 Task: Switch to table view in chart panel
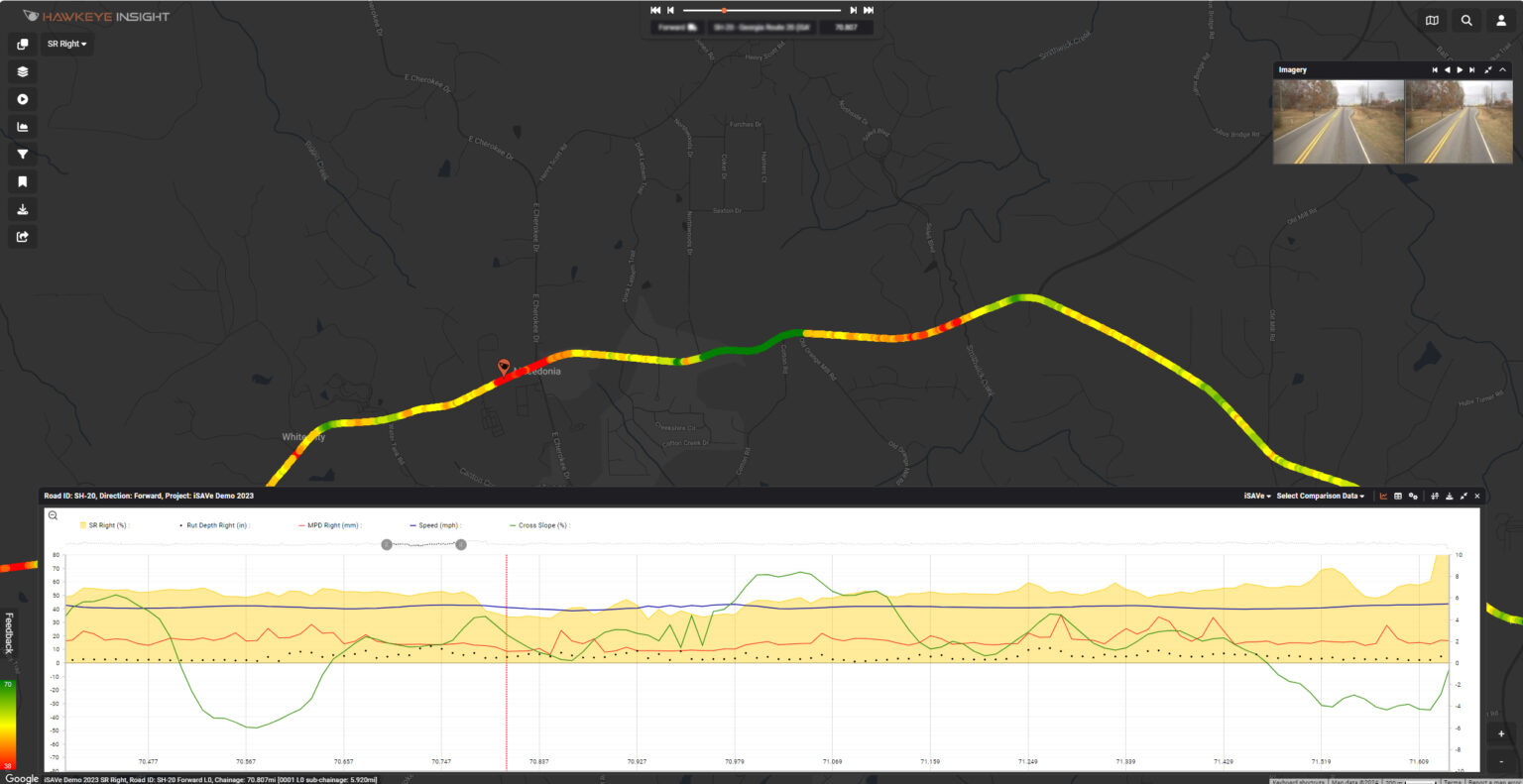(1398, 496)
